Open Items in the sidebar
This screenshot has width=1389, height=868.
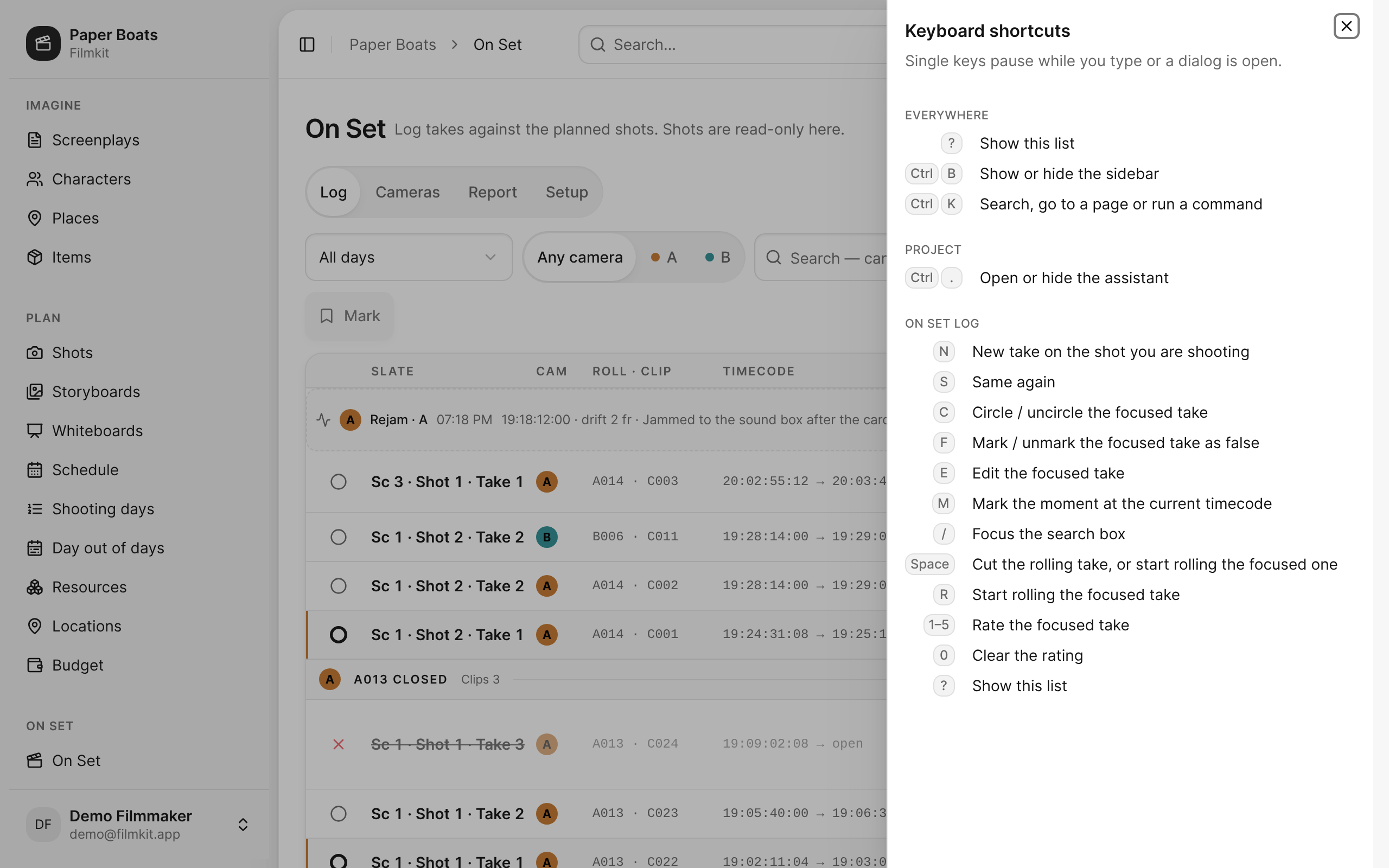pos(139,257)
